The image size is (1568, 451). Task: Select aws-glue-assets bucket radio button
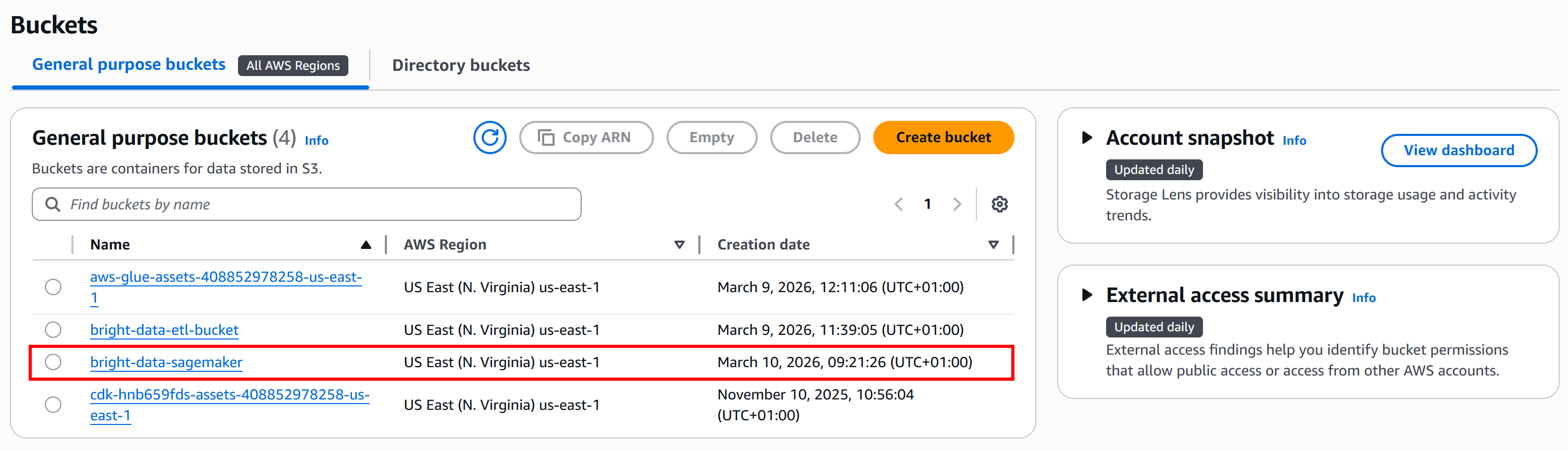click(54, 286)
